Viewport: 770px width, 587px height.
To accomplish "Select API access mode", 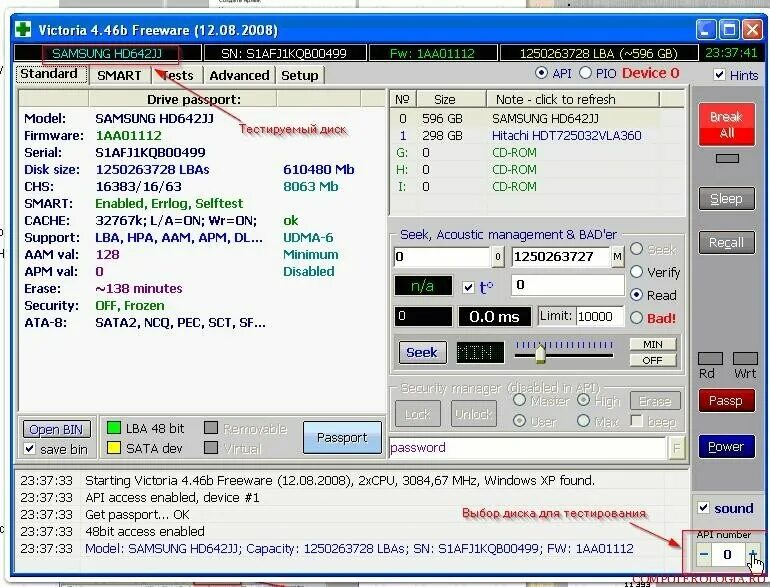I will (x=541, y=73).
